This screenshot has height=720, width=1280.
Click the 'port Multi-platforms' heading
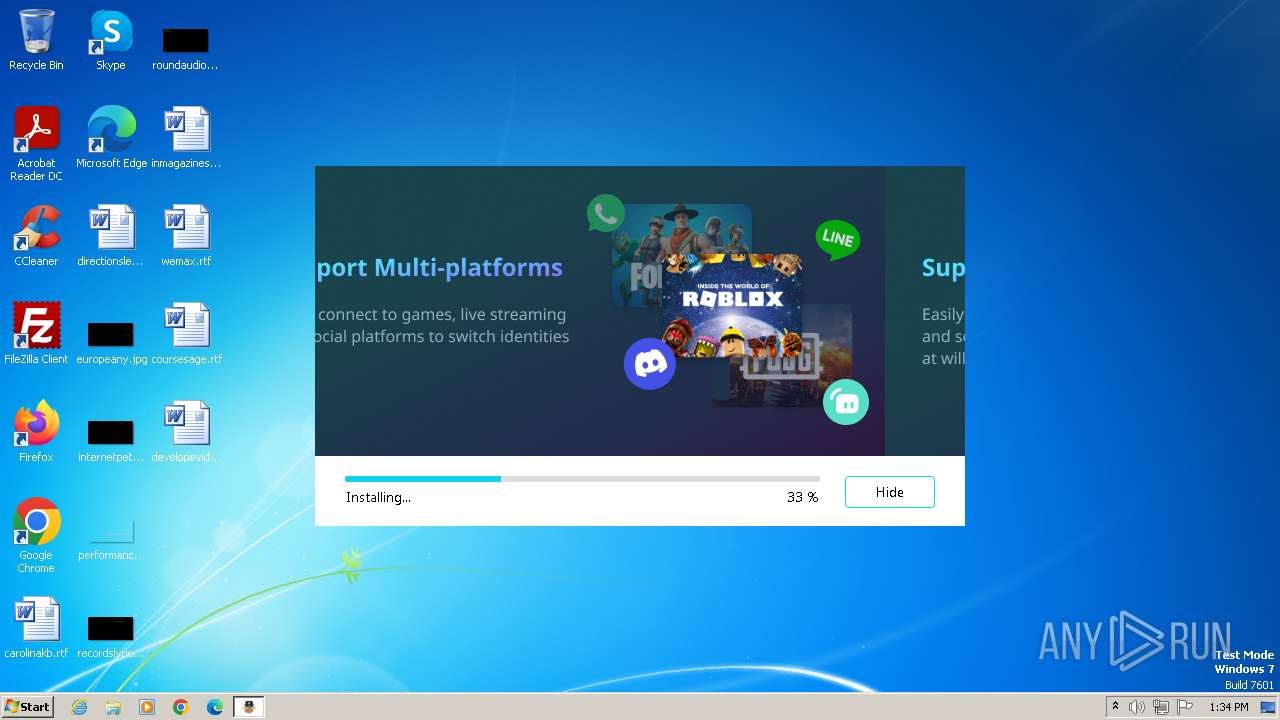[x=439, y=268]
